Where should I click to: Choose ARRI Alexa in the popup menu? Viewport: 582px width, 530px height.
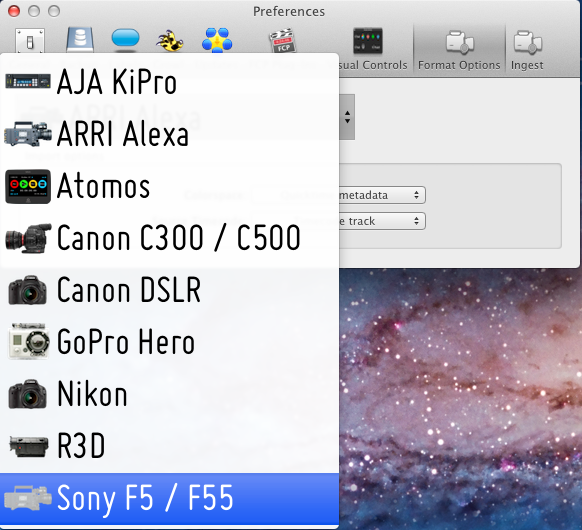click(169, 134)
